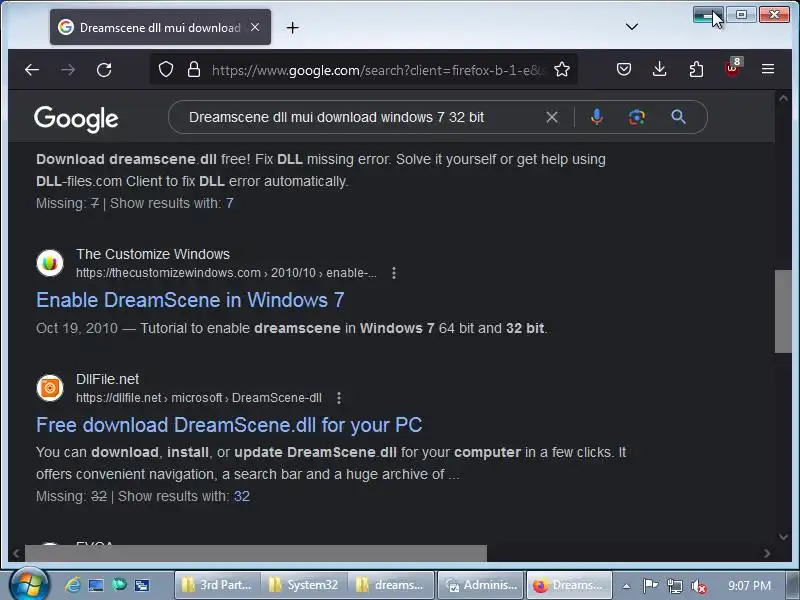Go back to the previous page
Image resolution: width=800 pixels, height=600 pixels.
point(32,70)
